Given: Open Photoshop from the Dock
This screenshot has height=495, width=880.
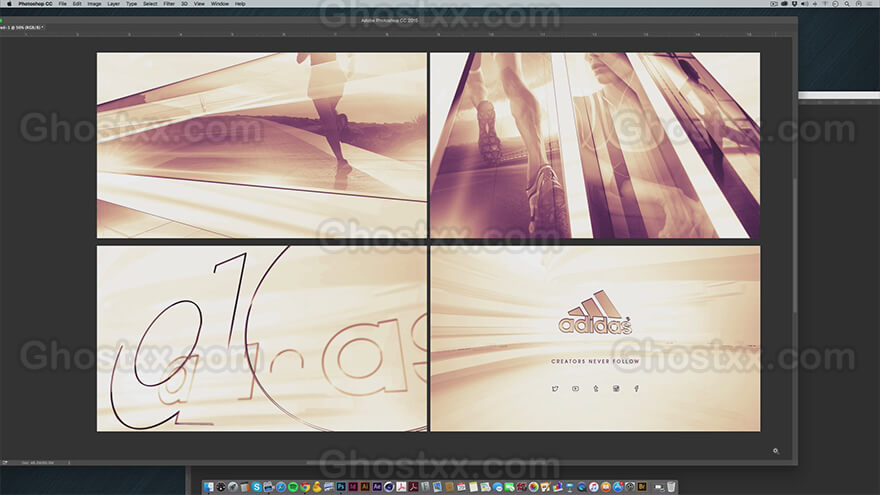Looking at the screenshot, I should (341, 487).
